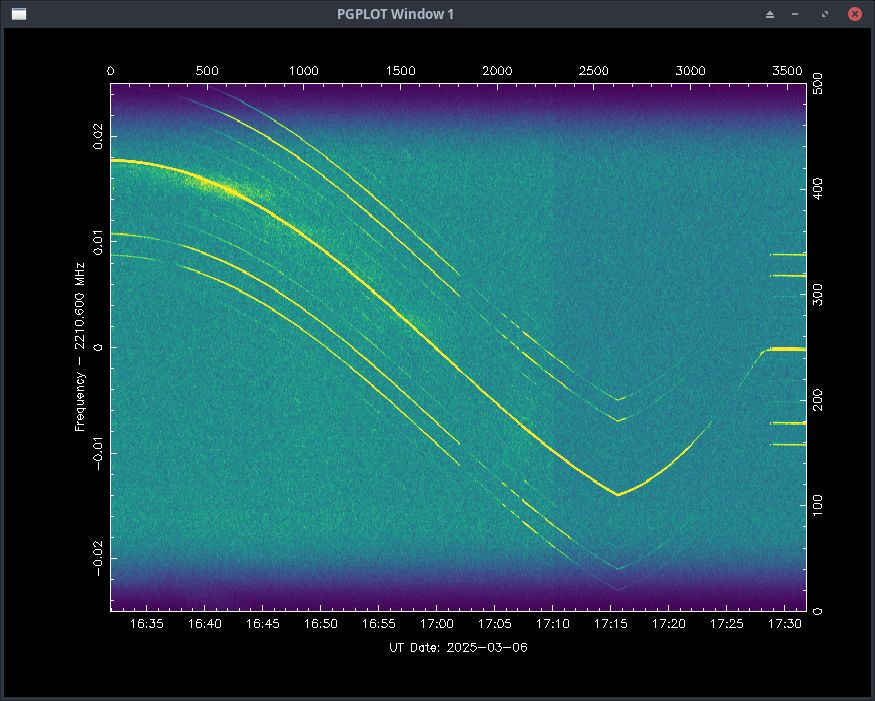Click the right axis label 100

818,506
